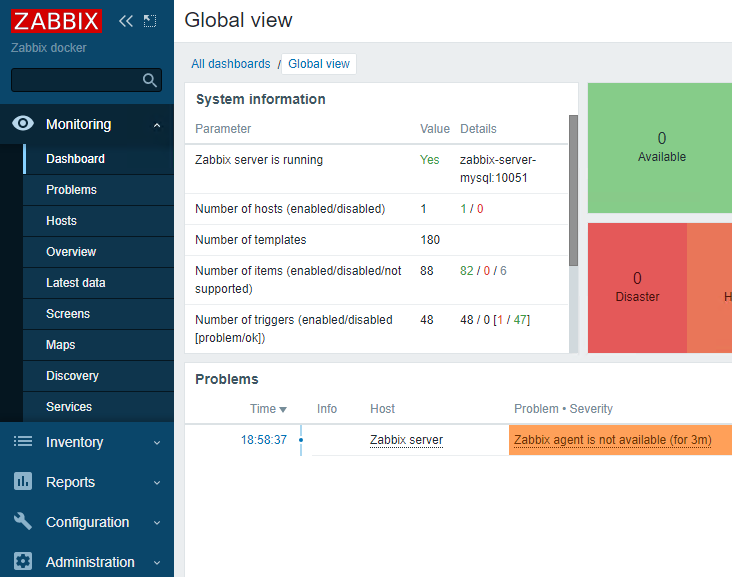732x577 pixels.
Task: Click the 'Zabbix docker' server name text
Action: (49, 48)
